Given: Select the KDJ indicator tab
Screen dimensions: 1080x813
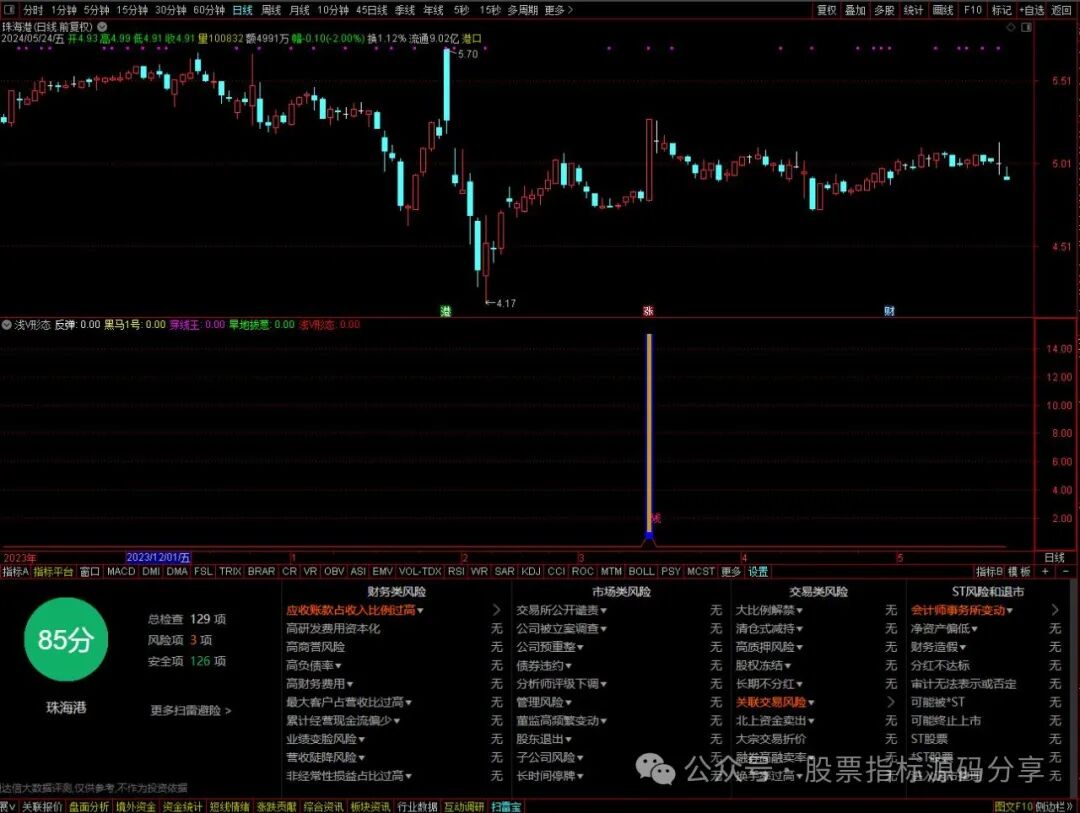Looking at the screenshot, I should pos(531,571).
